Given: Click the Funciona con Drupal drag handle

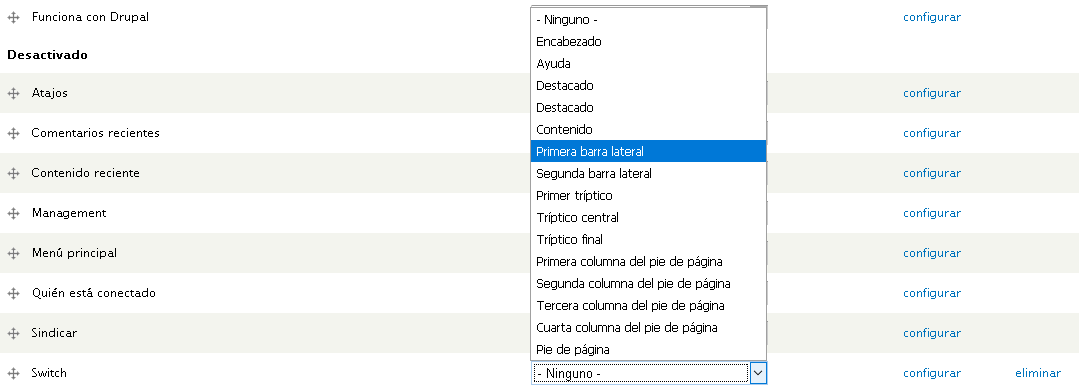Looking at the screenshot, I should coord(13,18).
